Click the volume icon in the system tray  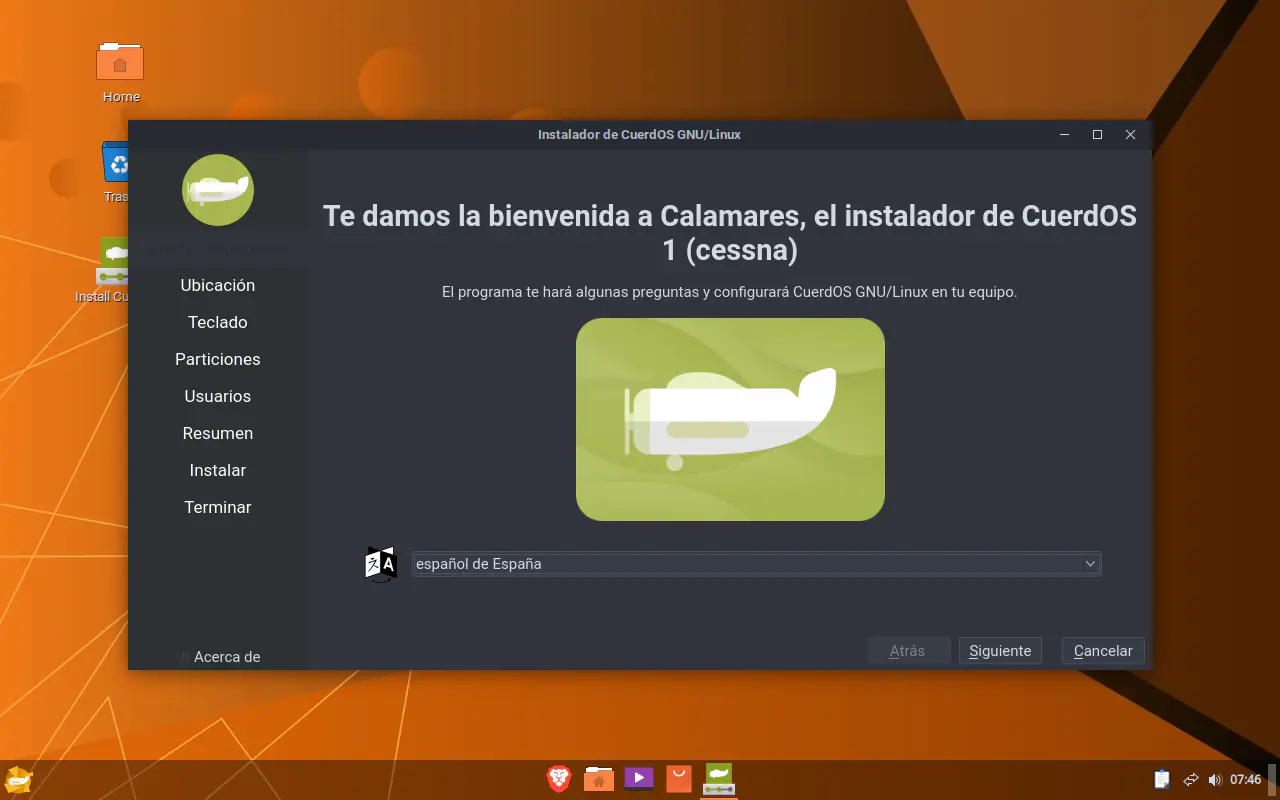[x=1214, y=779]
